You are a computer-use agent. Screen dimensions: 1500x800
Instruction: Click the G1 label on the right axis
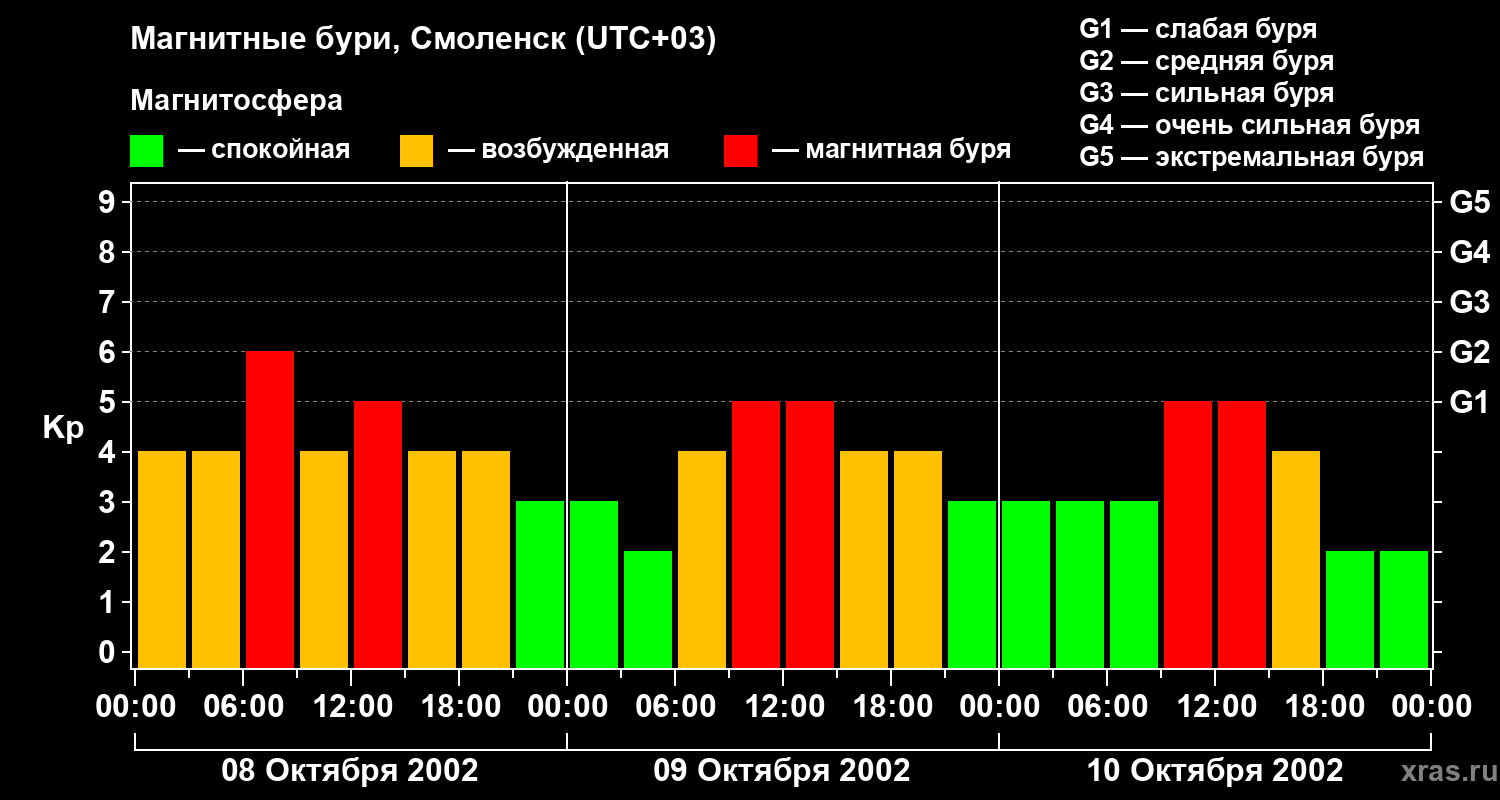[x=1469, y=403]
